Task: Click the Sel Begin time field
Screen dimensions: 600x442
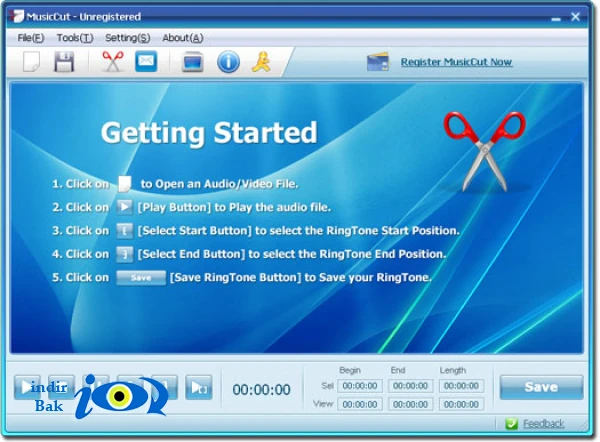Action: pos(360,386)
